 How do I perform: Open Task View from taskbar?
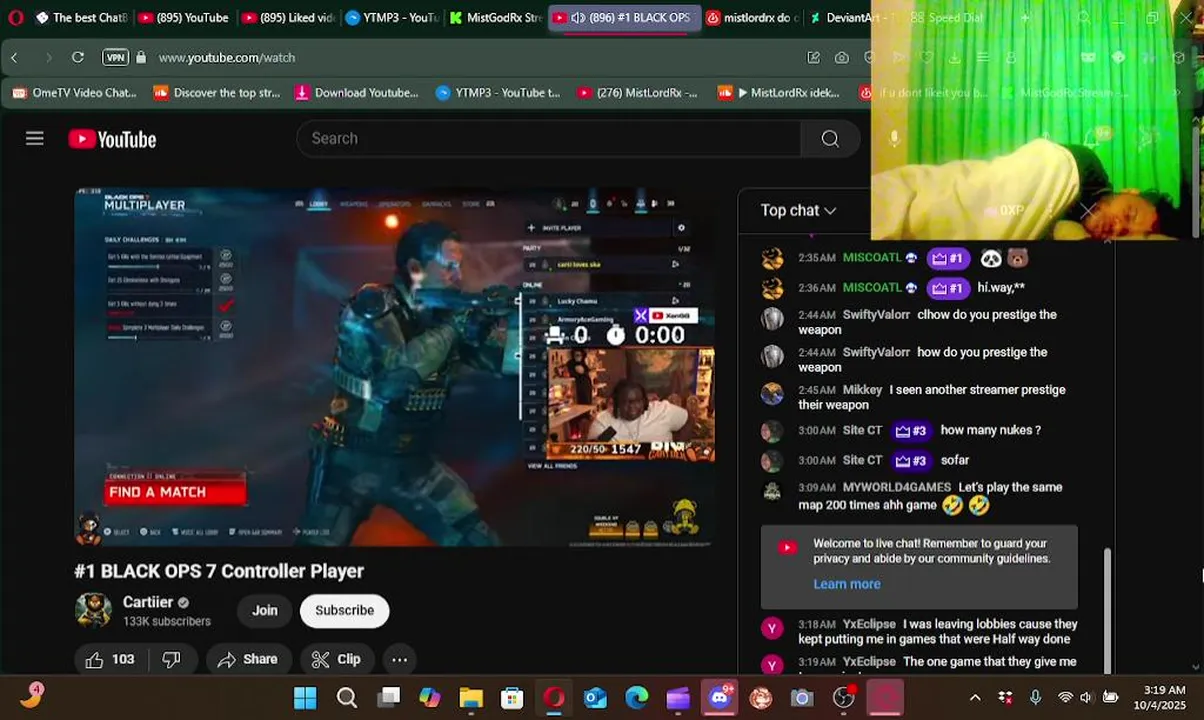pyautogui.click(x=389, y=698)
